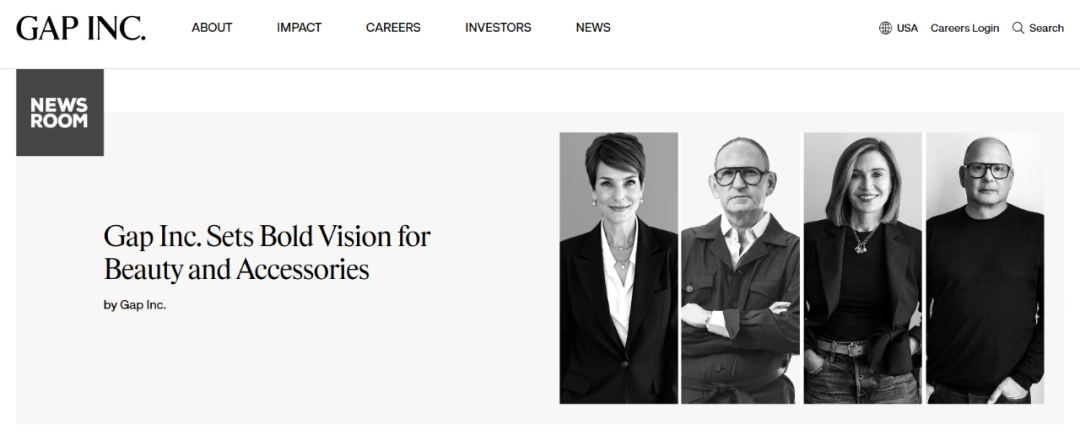The width and height of the screenshot is (1080, 440).
Task: Click the magnifying glass search icon
Action: click(x=1018, y=28)
